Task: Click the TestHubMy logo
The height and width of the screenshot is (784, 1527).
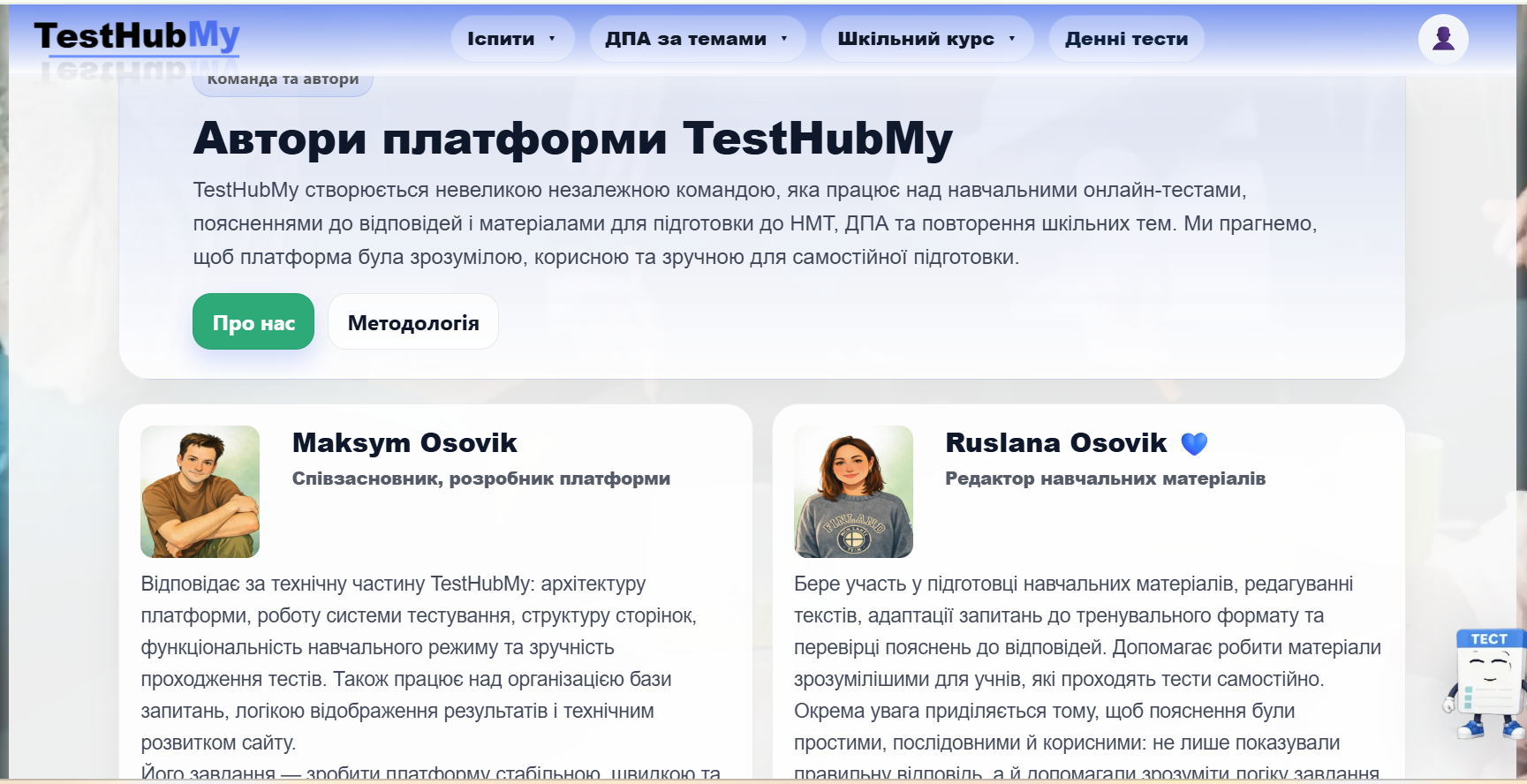Action: tap(137, 37)
